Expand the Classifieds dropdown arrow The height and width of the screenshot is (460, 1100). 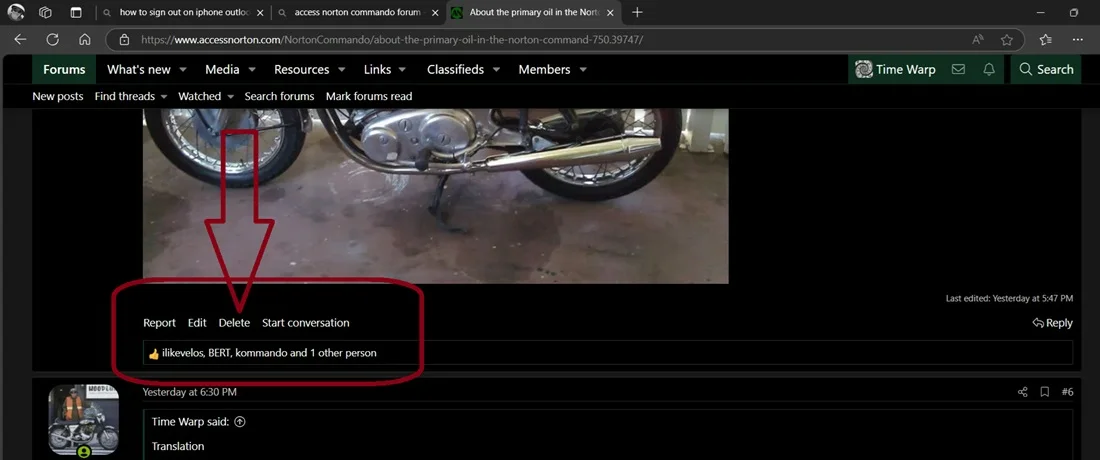pos(496,70)
